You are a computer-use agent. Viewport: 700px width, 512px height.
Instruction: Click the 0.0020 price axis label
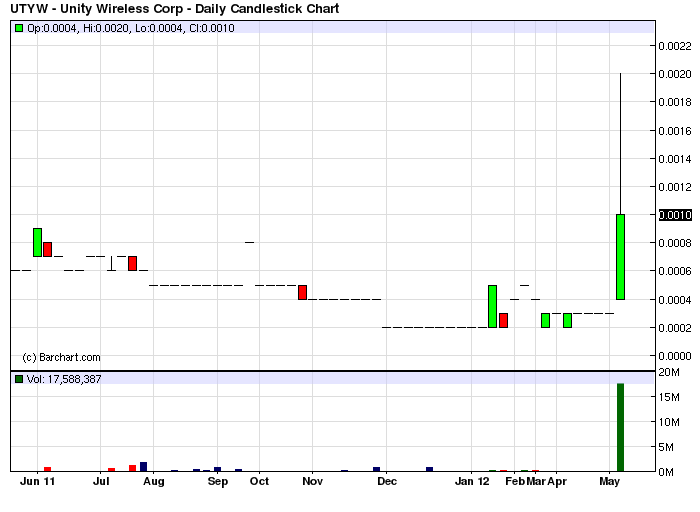675,74
